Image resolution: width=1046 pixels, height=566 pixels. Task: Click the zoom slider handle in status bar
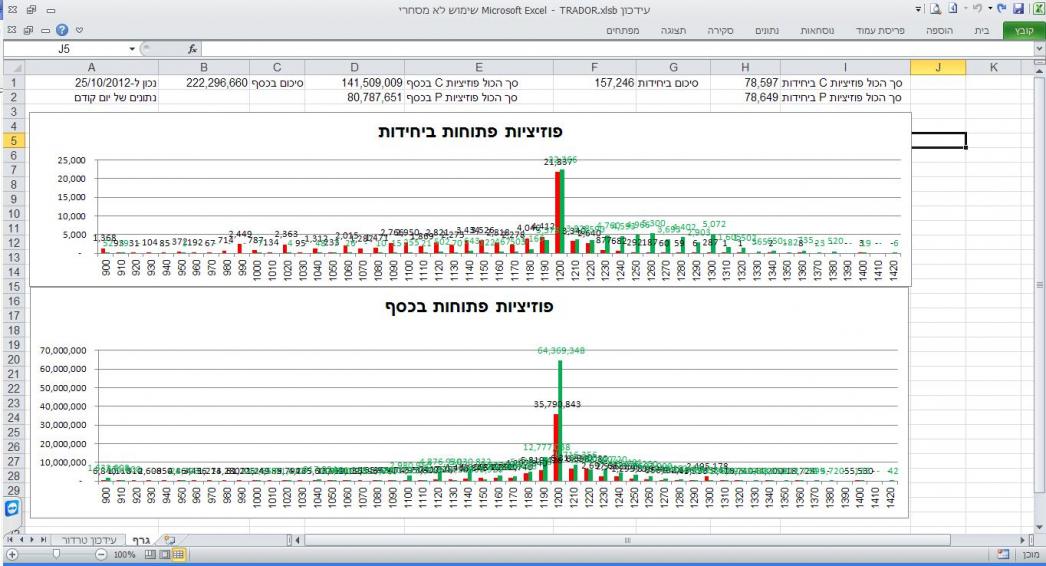point(57,554)
